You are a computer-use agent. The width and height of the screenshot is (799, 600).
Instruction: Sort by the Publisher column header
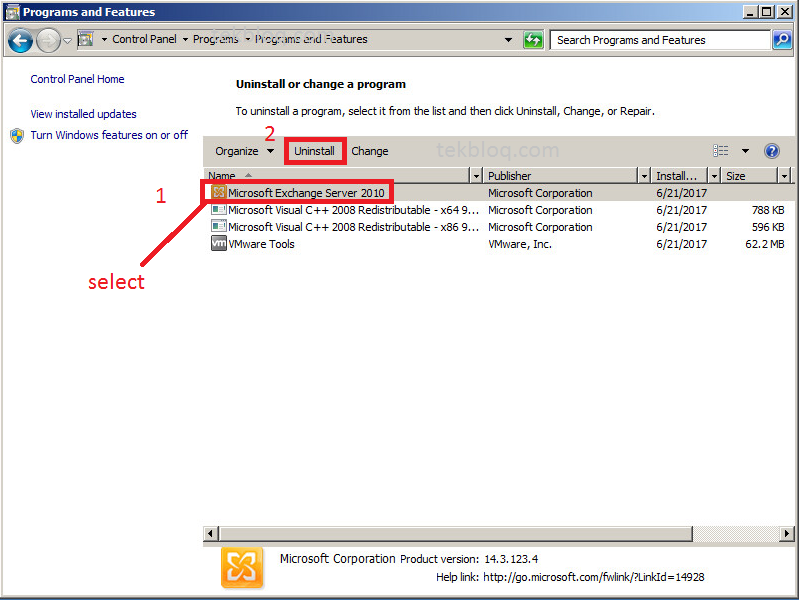click(x=561, y=176)
